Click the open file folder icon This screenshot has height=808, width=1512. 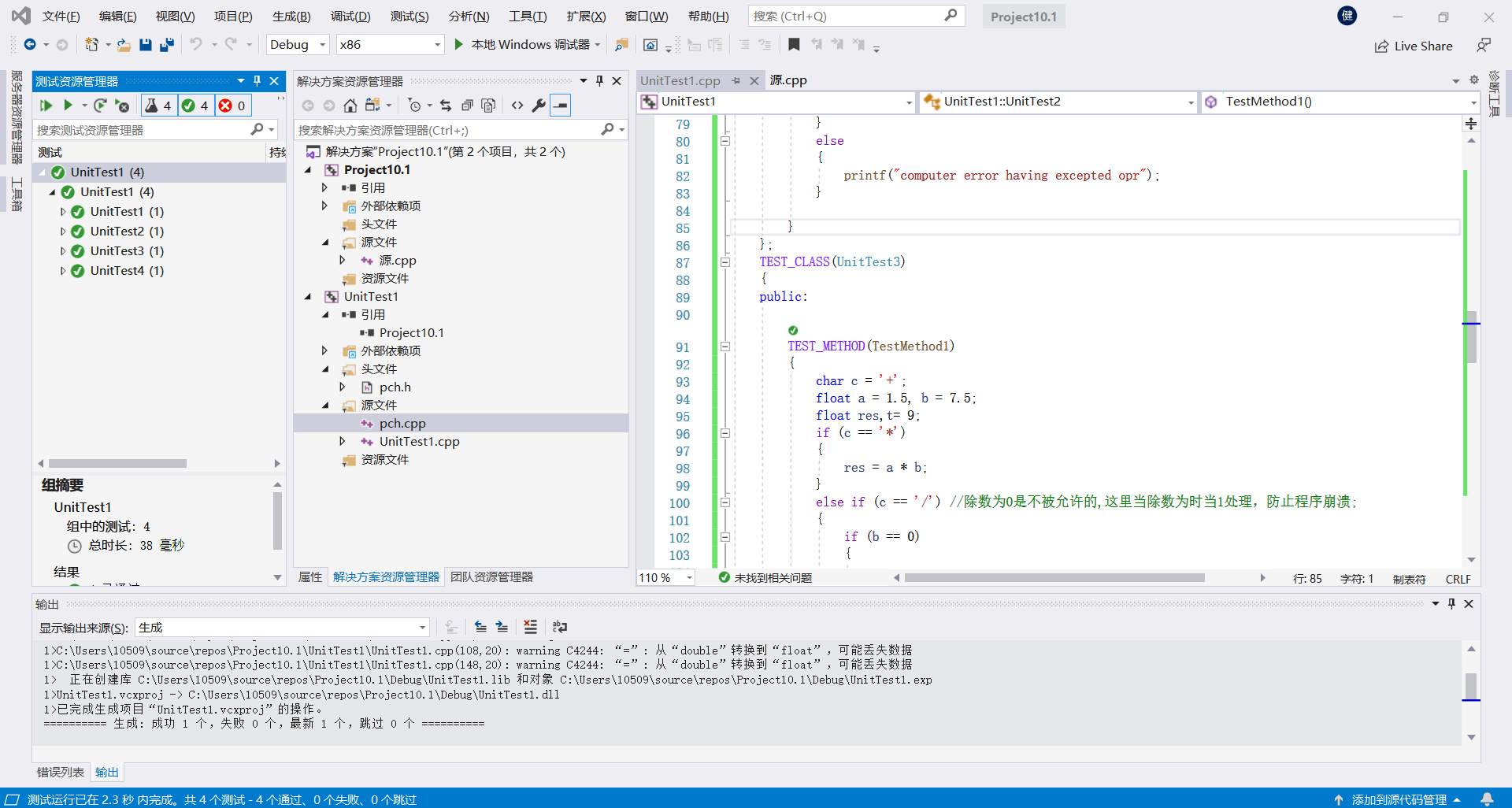tap(124, 45)
